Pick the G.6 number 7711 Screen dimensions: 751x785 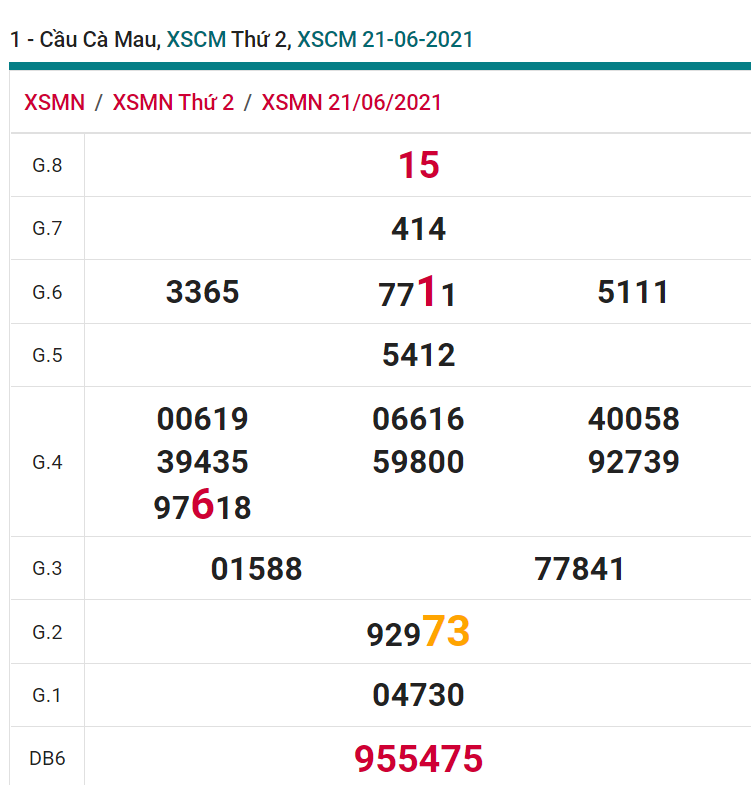(x=418, y=293)
